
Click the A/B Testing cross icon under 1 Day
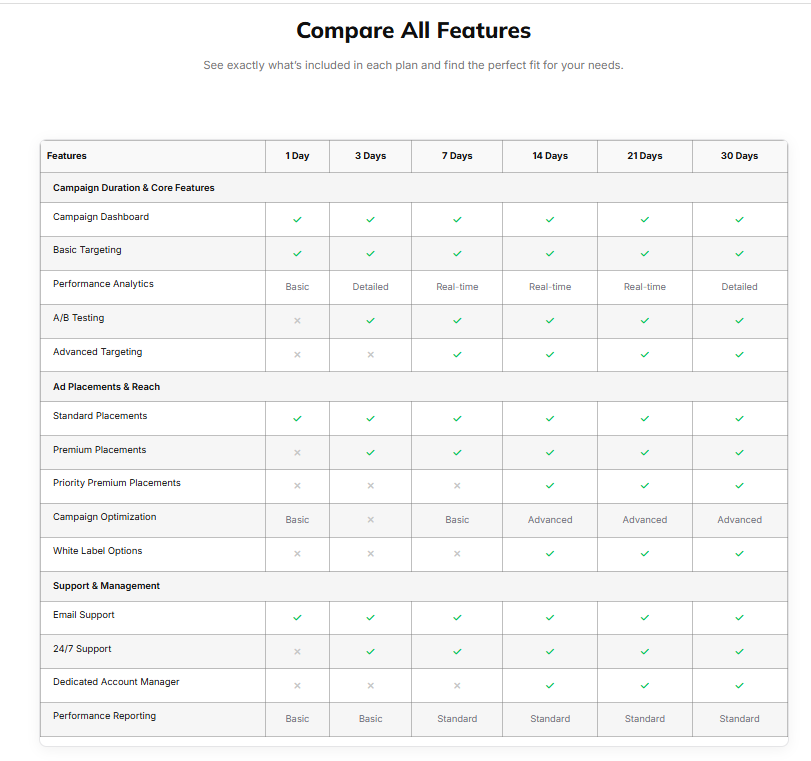pyautogui.click(x=297, y=321)
